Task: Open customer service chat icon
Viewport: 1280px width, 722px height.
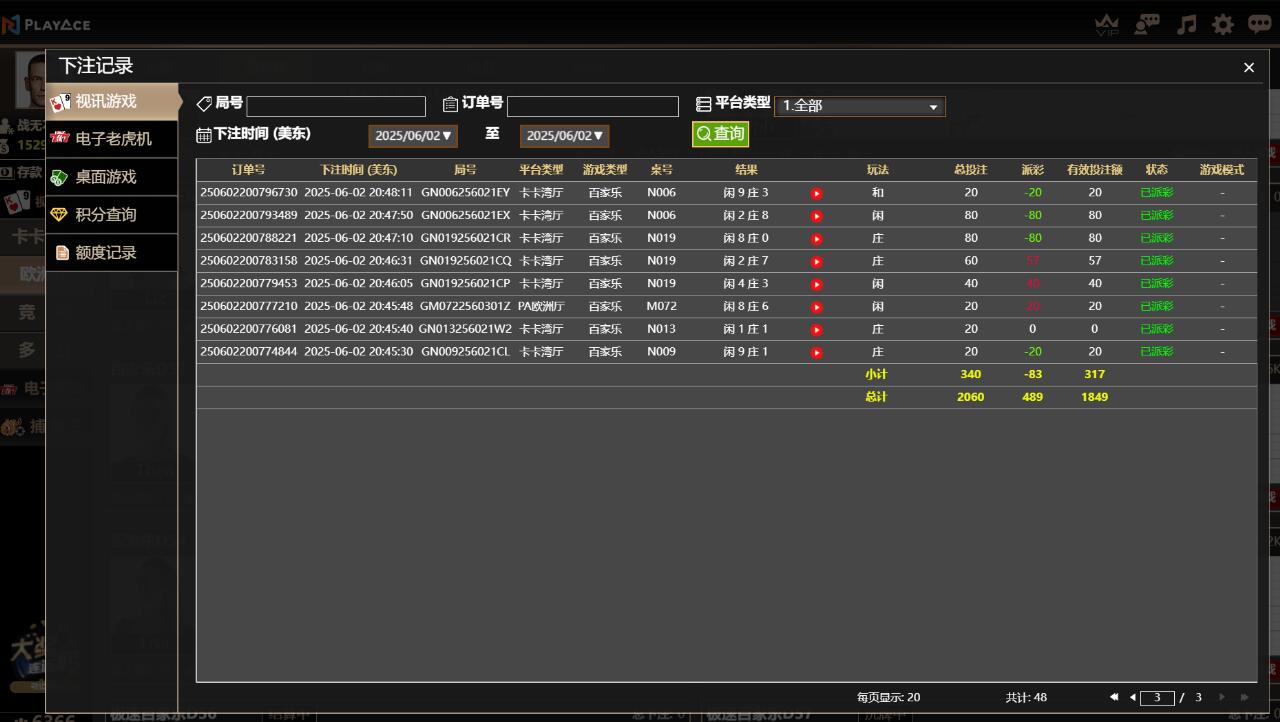Action: 1147,24
